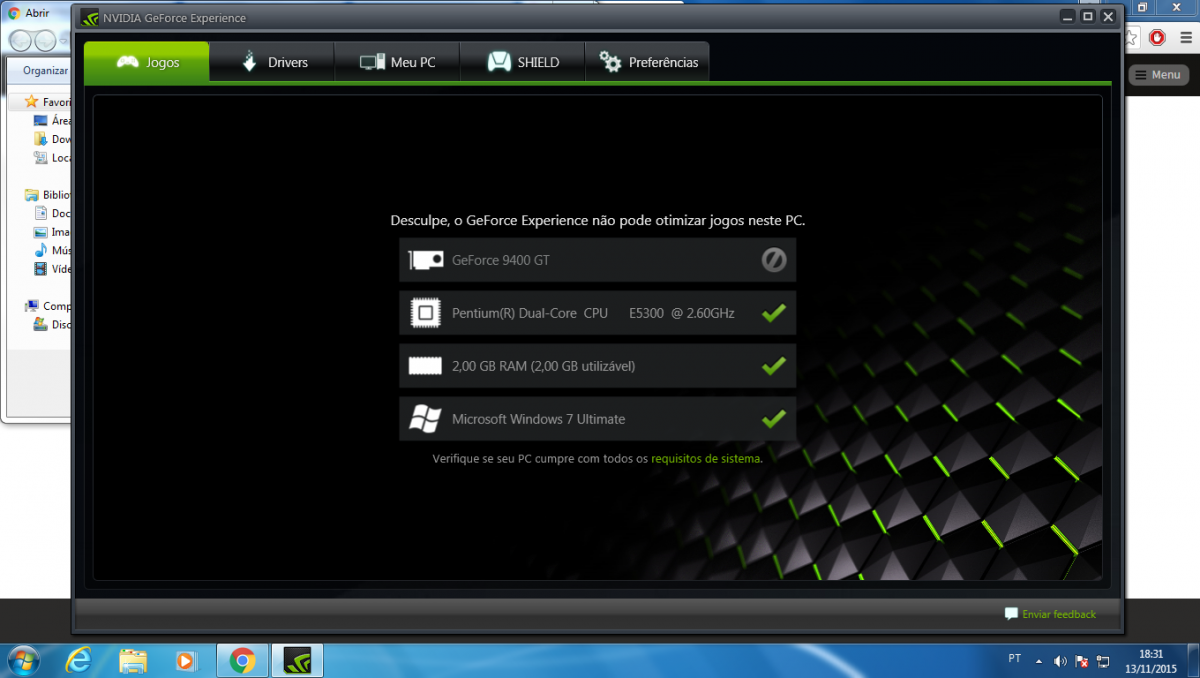This screenshot has width=1200, height=678.
Task: Click Organizar in the Abrir dialog
Action: (x=46, y=71)
